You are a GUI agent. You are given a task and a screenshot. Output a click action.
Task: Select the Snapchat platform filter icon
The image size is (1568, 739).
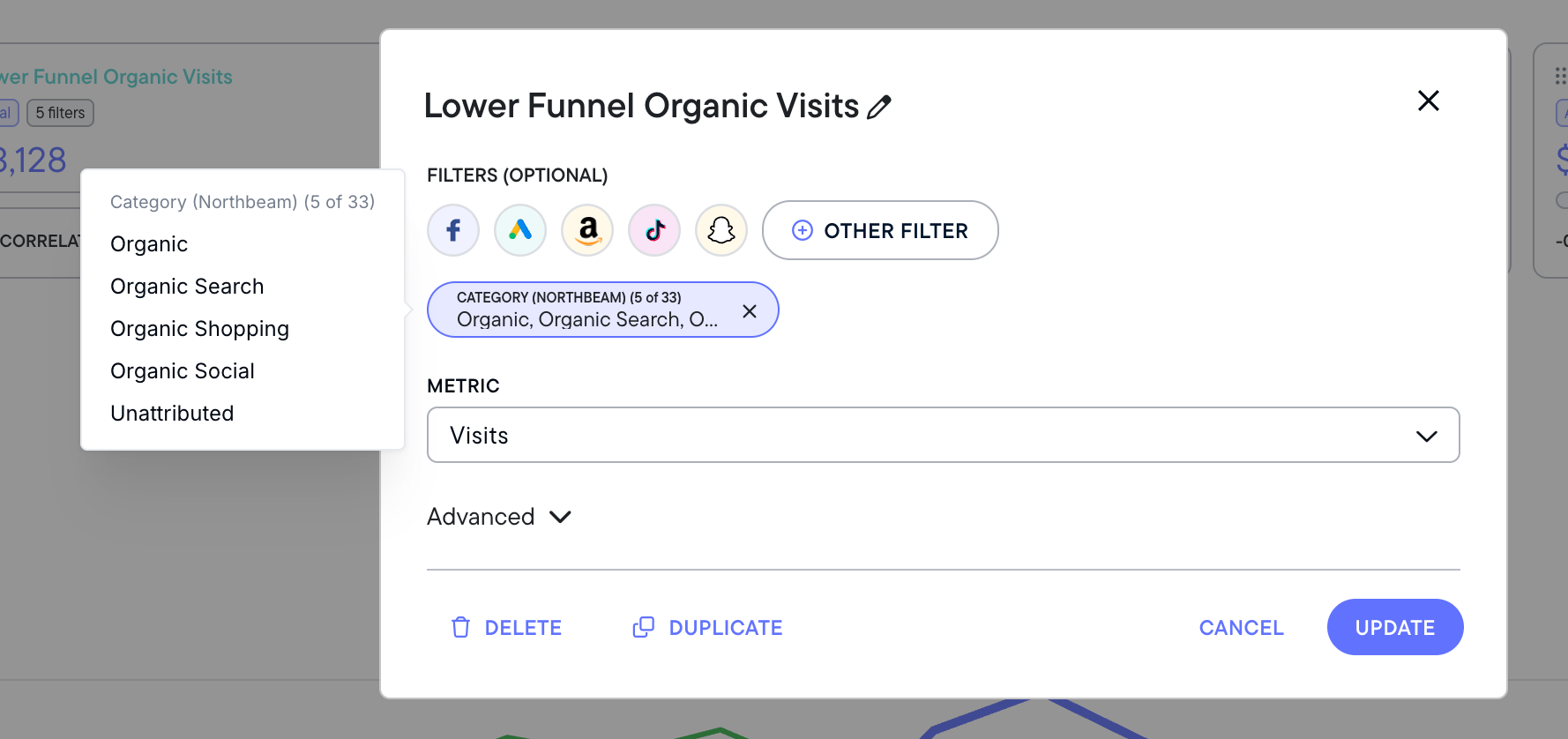[721, 230]
